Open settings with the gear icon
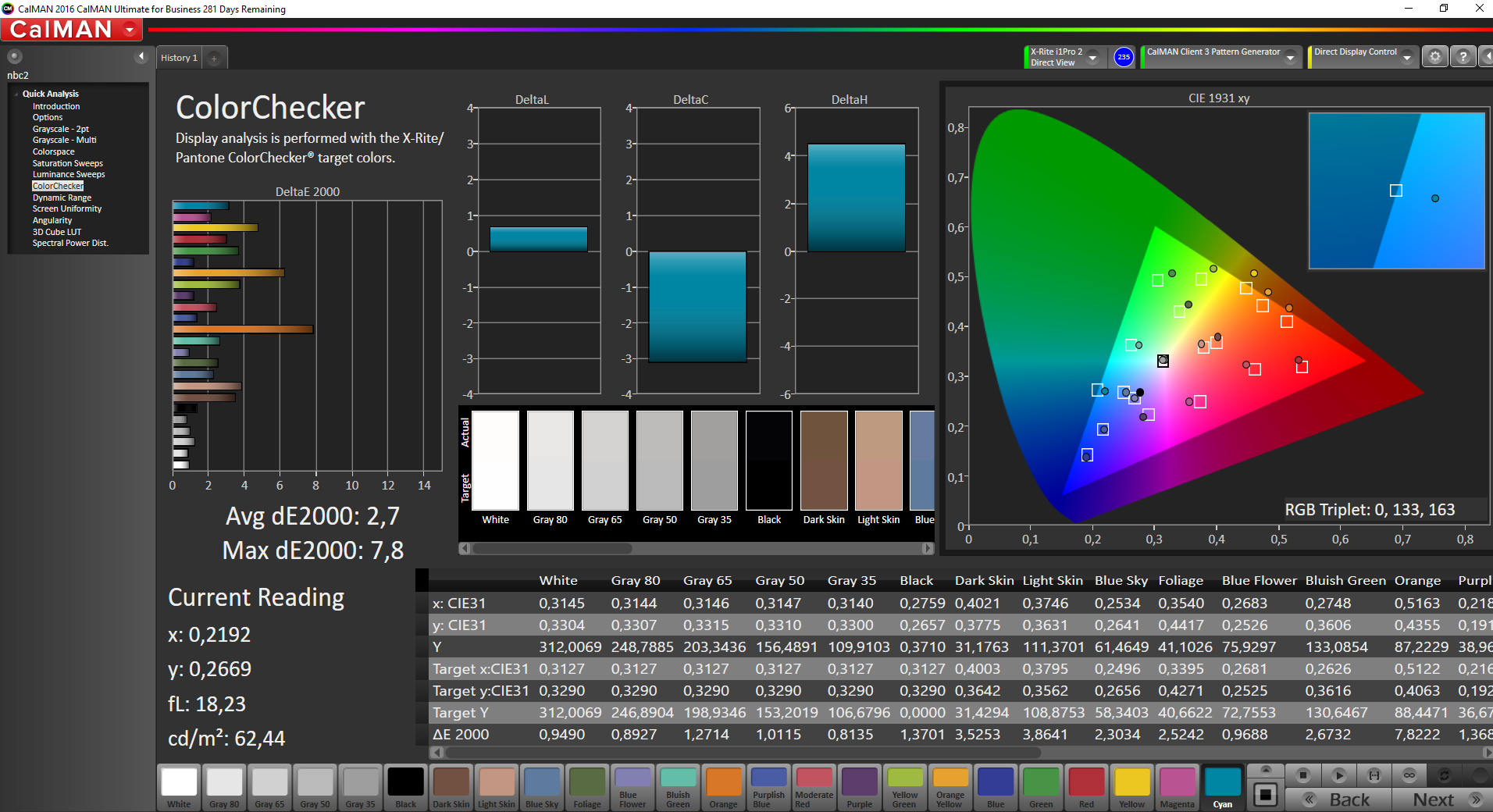This screenshot has height=812, width=1493. 1434,57
